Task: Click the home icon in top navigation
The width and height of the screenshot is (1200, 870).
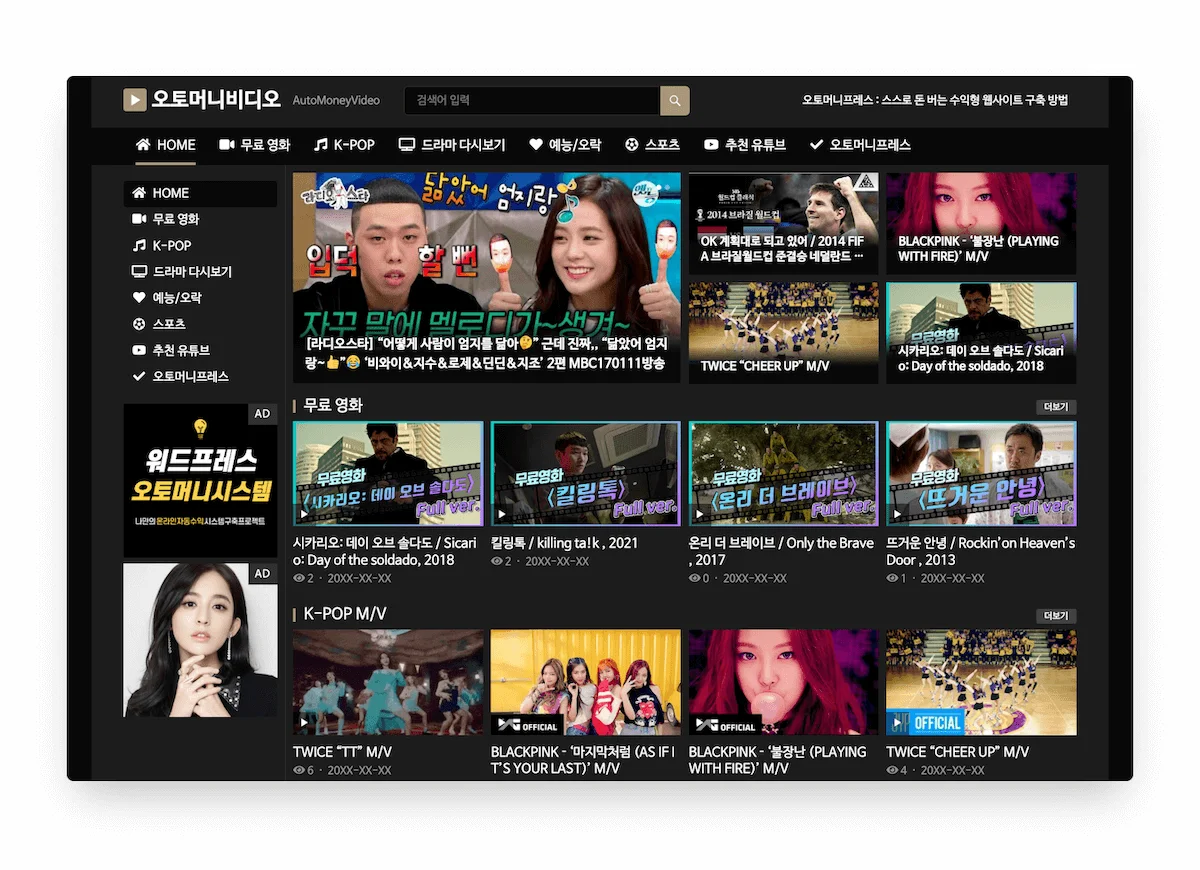Action: coord(143,145)
